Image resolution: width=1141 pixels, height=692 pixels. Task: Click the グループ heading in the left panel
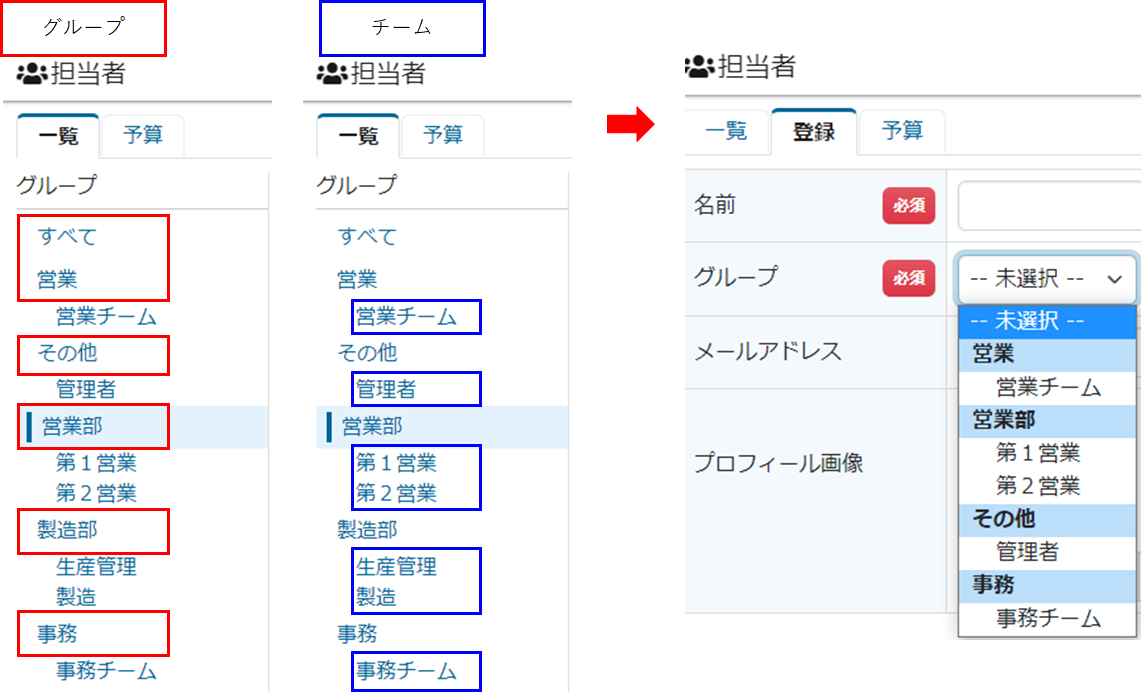[x=56, y=186]
